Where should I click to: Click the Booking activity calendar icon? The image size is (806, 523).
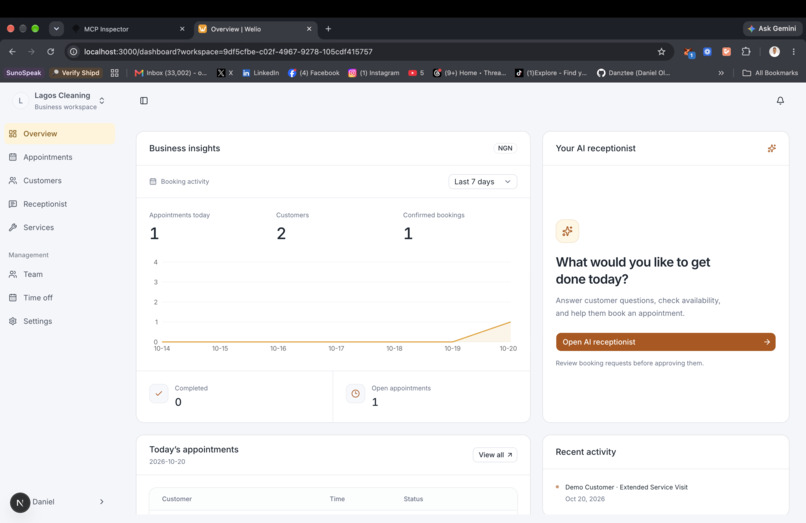point(153,182)
